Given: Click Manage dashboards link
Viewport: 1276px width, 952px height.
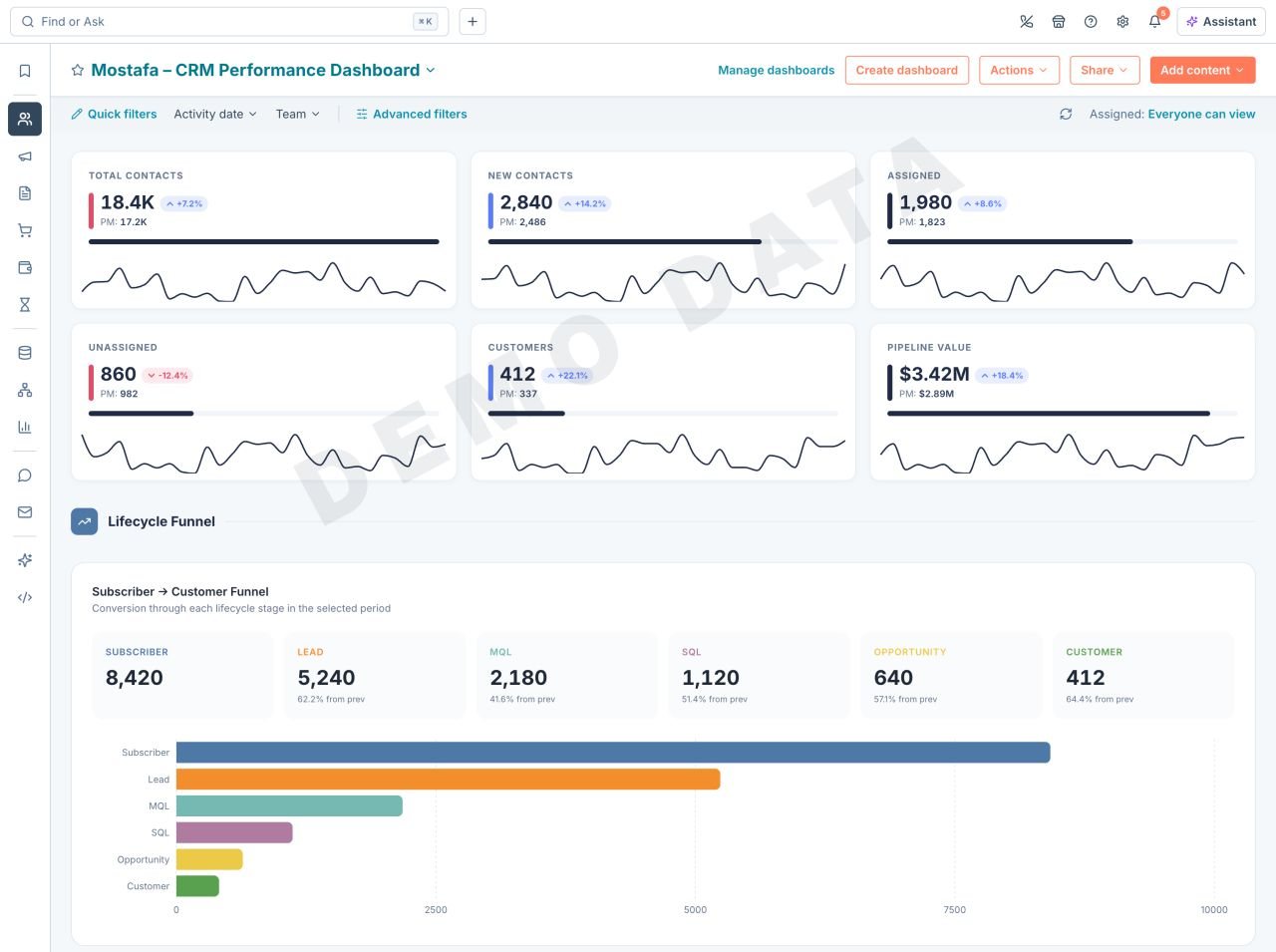Looking at the screenshot, I should pos(777,70).
